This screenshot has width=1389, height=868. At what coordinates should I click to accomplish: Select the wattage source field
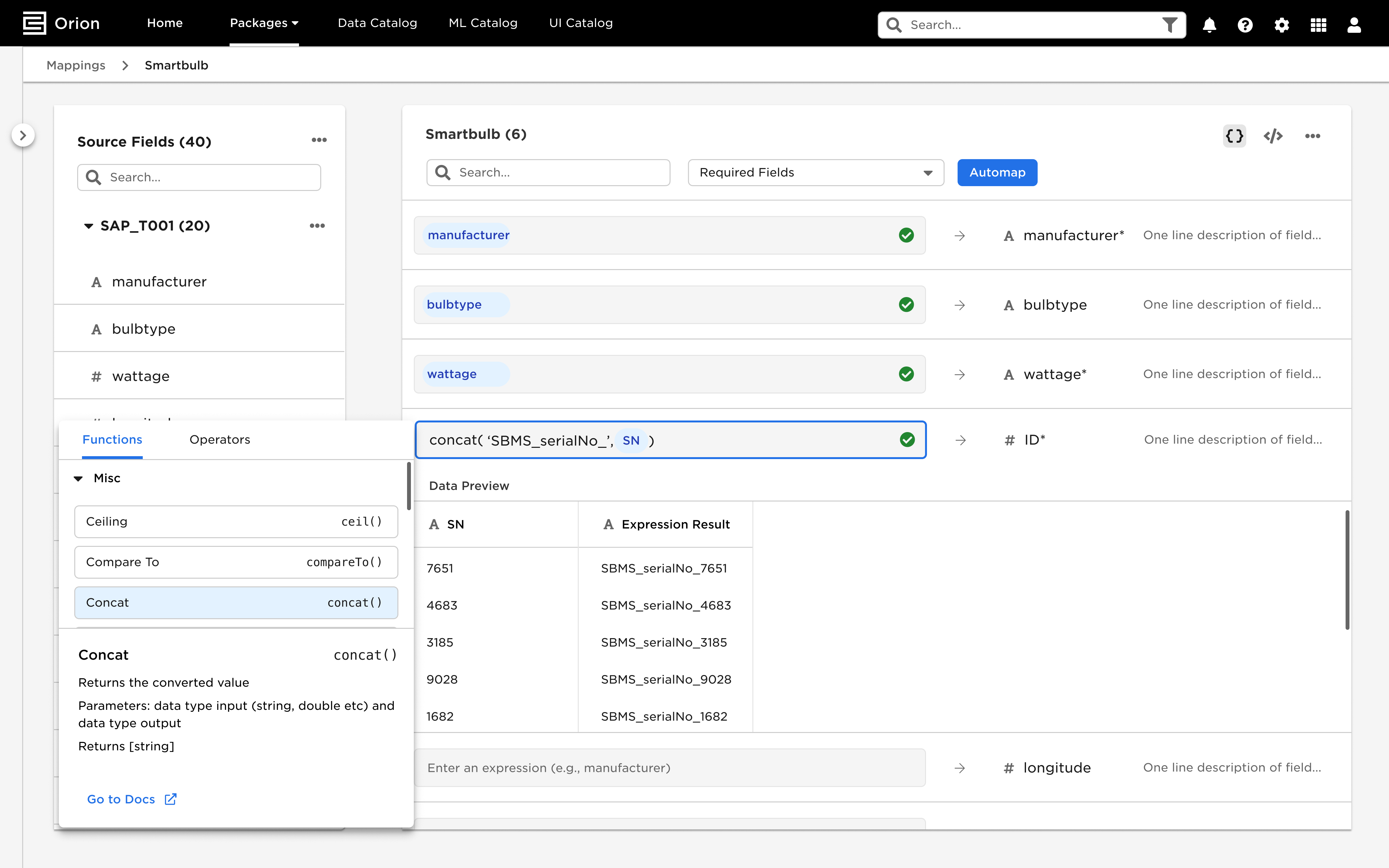pyautogui.click(x=199, y=376)
